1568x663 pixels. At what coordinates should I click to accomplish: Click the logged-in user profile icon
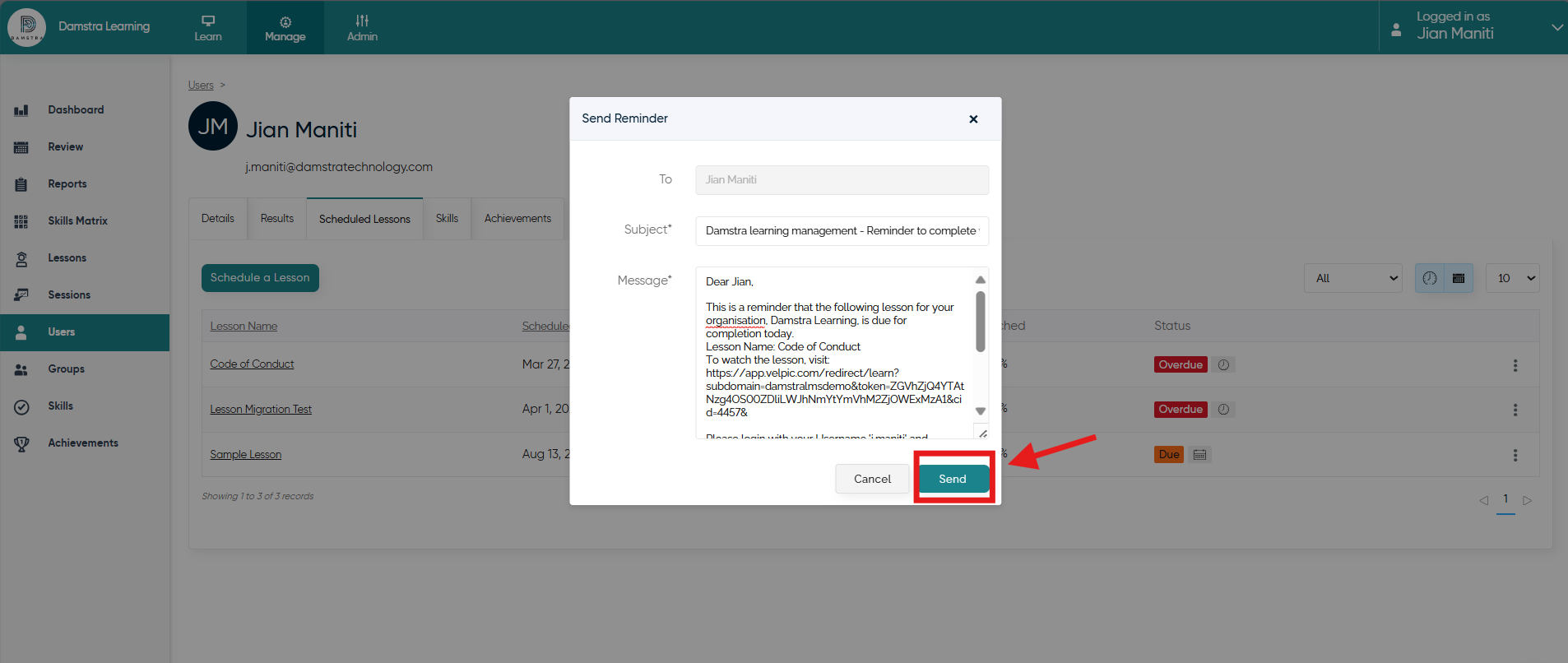pyautogui.click(x=1396, y=30)
